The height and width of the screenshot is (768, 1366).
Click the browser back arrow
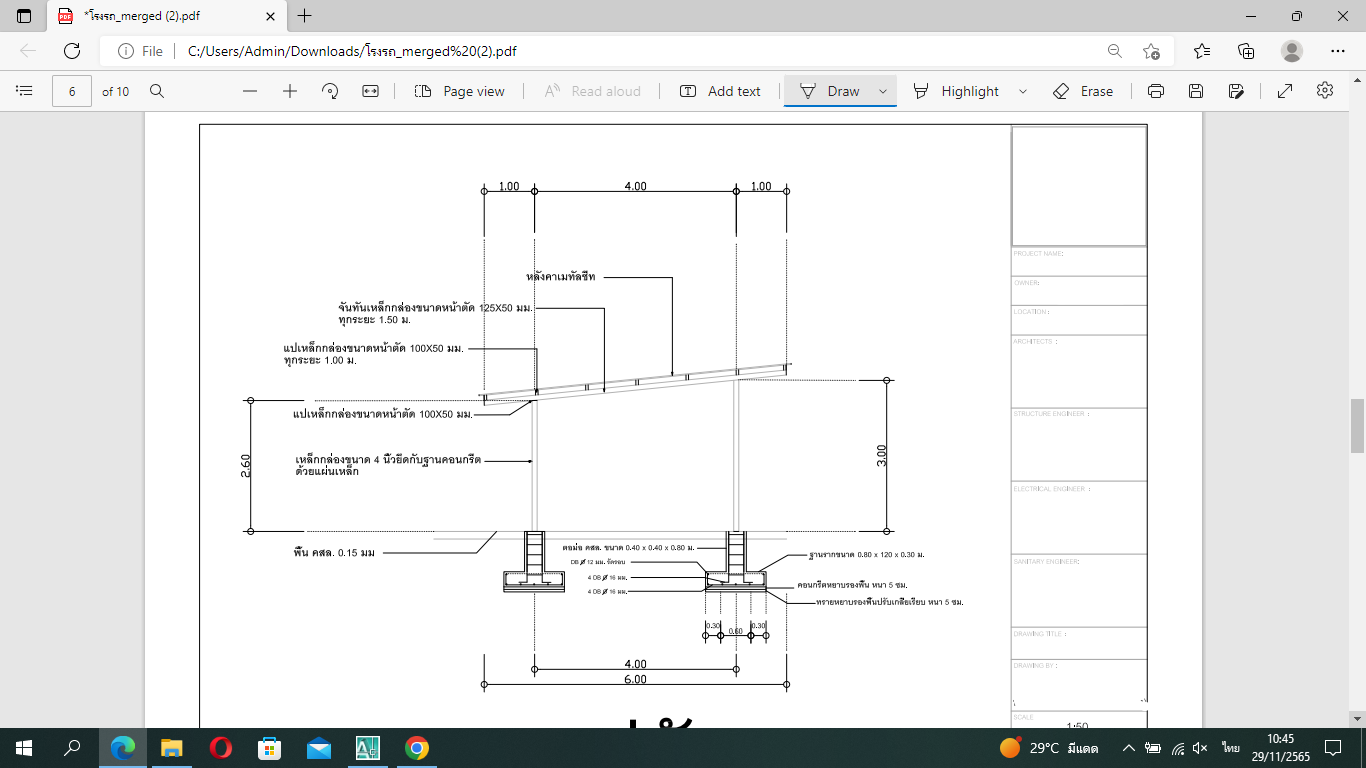click(x=28, y=51)
